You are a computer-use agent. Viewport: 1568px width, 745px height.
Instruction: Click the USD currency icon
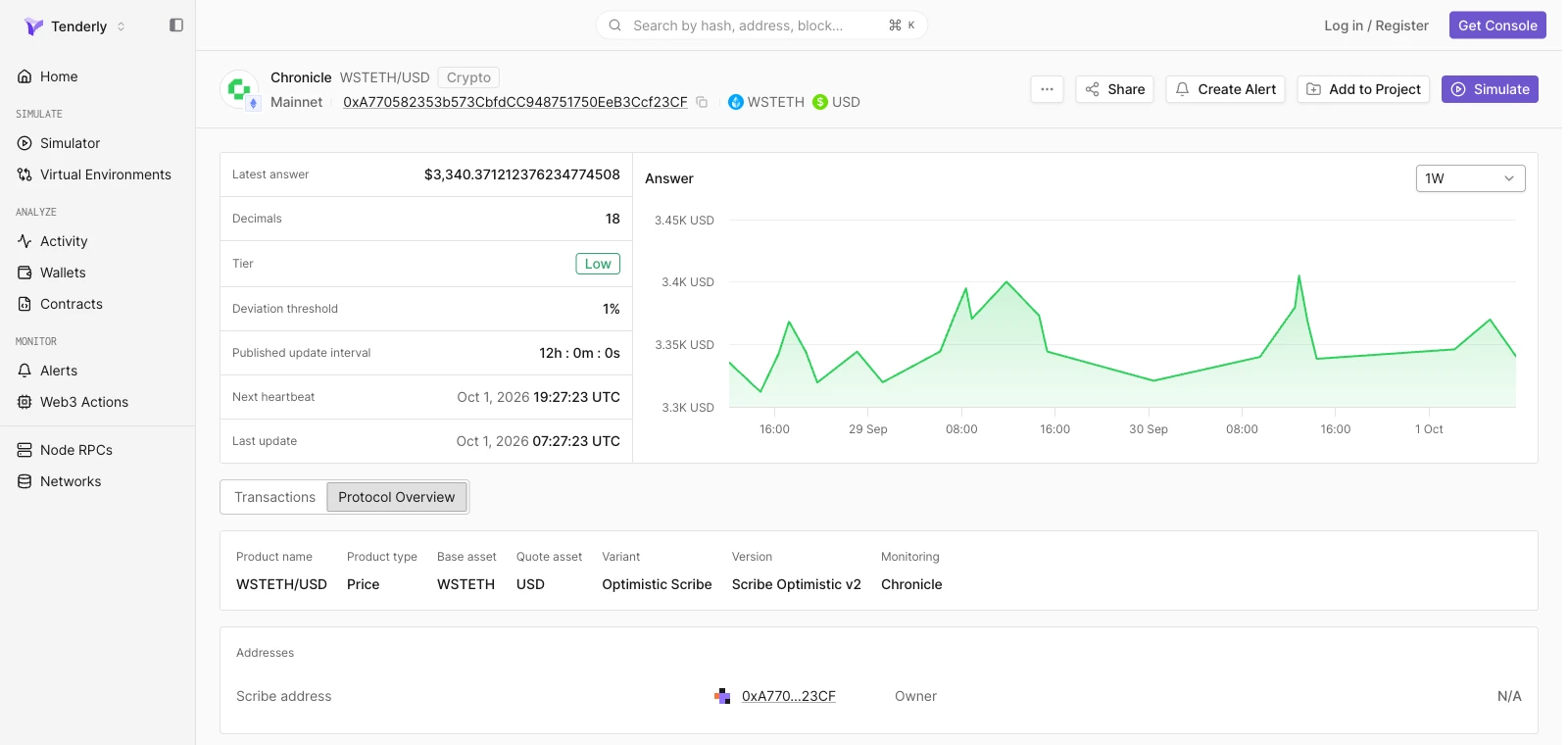coord(820,102)
